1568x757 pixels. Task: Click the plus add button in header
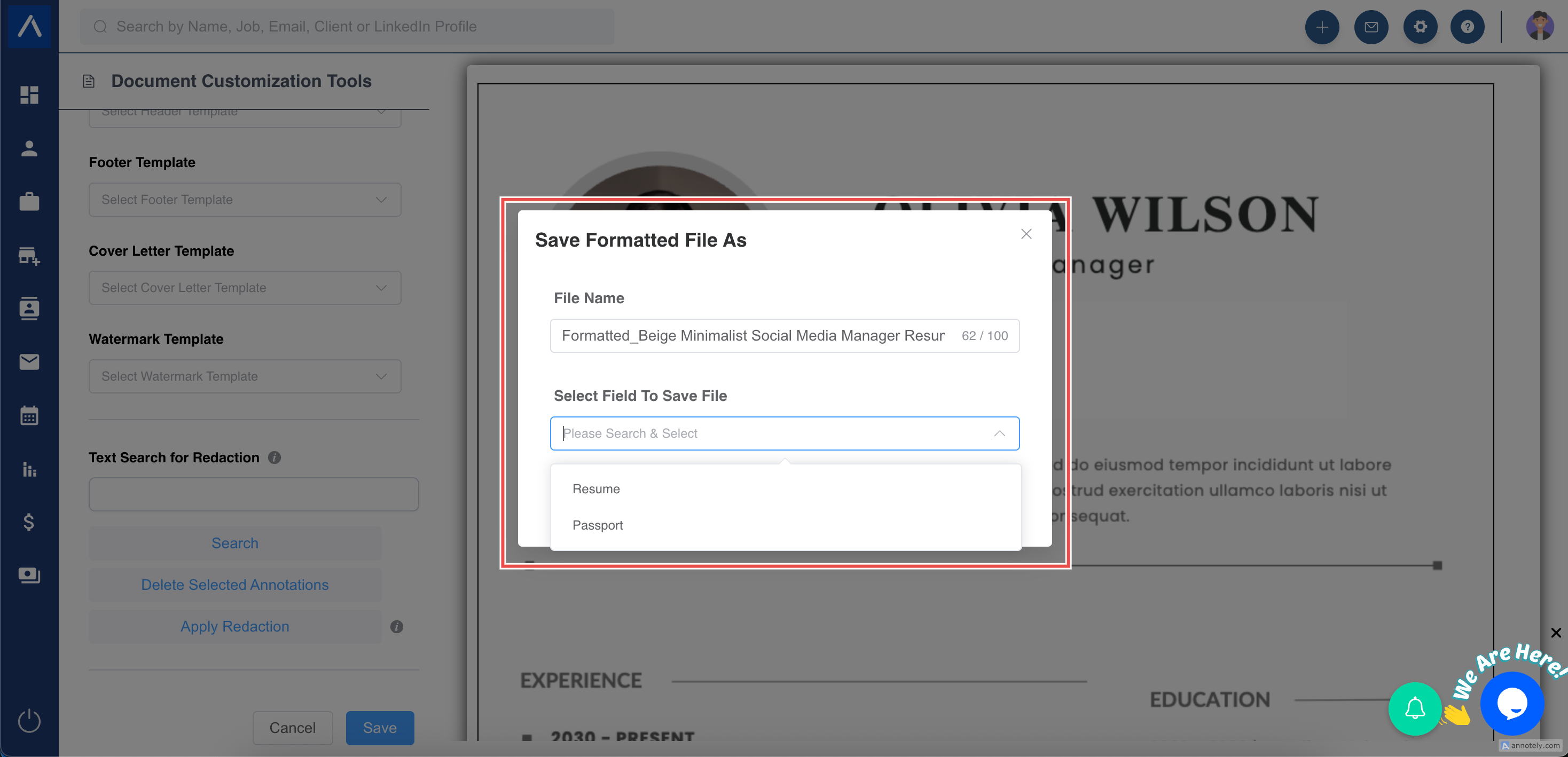click(x=1321, y=27)
